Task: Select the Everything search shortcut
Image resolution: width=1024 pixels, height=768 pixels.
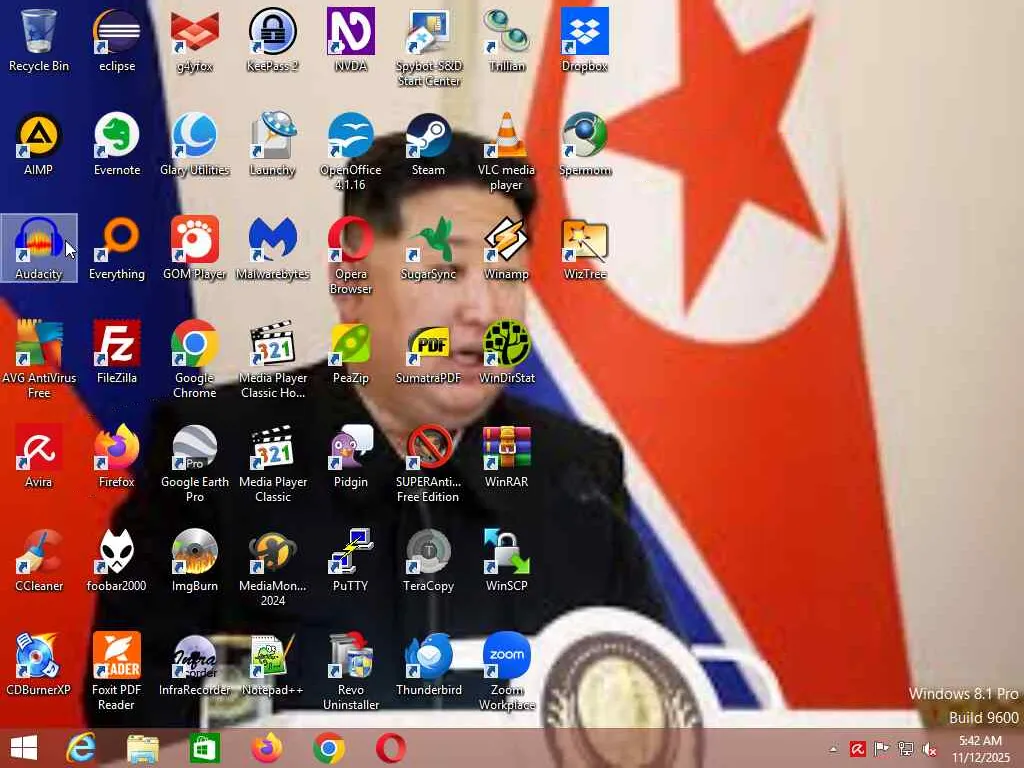Action: click(117, 248)
